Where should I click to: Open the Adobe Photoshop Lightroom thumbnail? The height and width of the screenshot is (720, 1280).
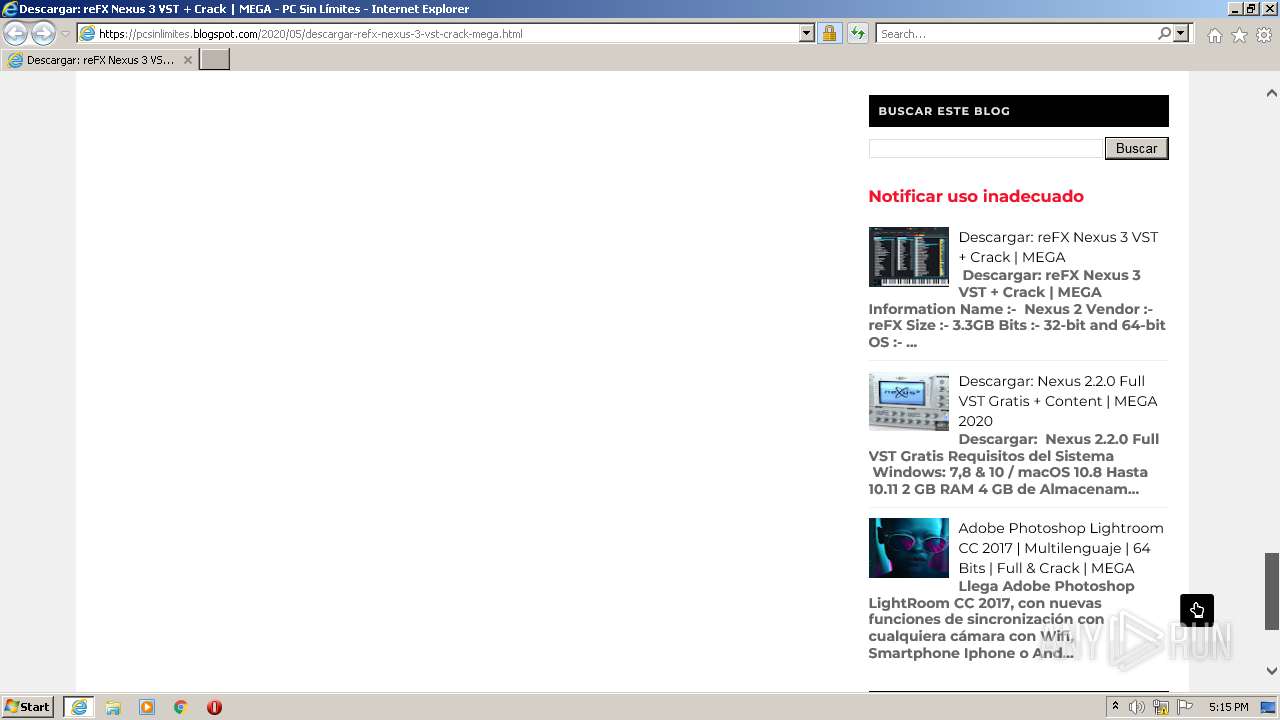click(x=908, y=548)
